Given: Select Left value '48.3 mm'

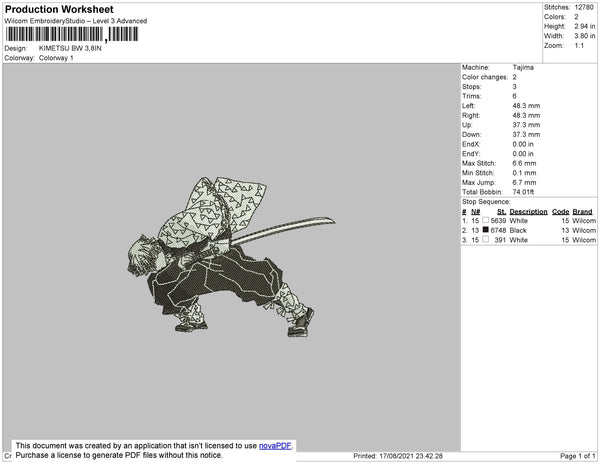Looking at the screenshot, I should click(x=526, y=106).
